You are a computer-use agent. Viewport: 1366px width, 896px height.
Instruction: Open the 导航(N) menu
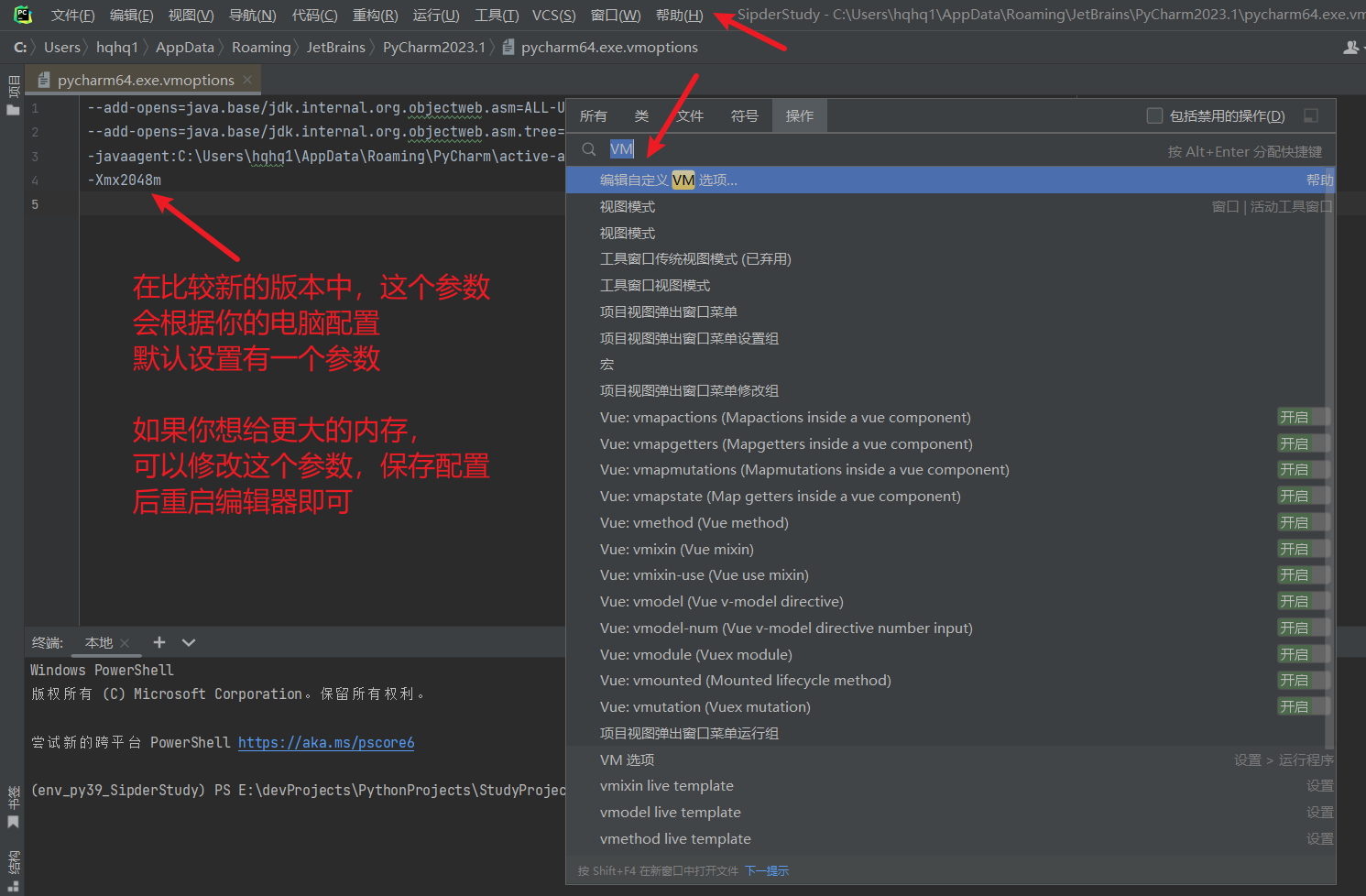click(x=252, y=15)
